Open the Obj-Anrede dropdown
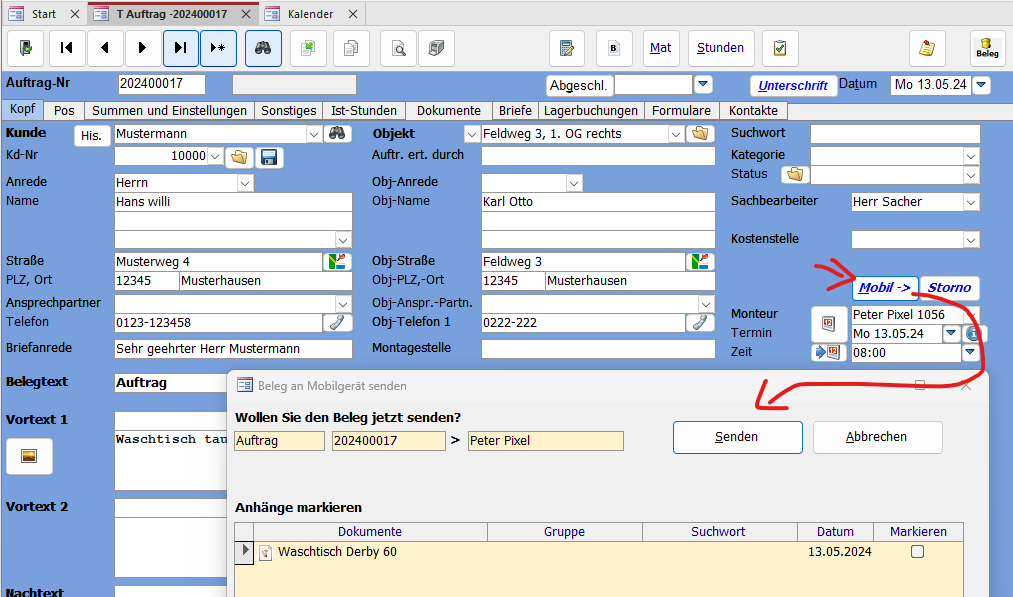Screen dimensions: 1013x597 574,183
